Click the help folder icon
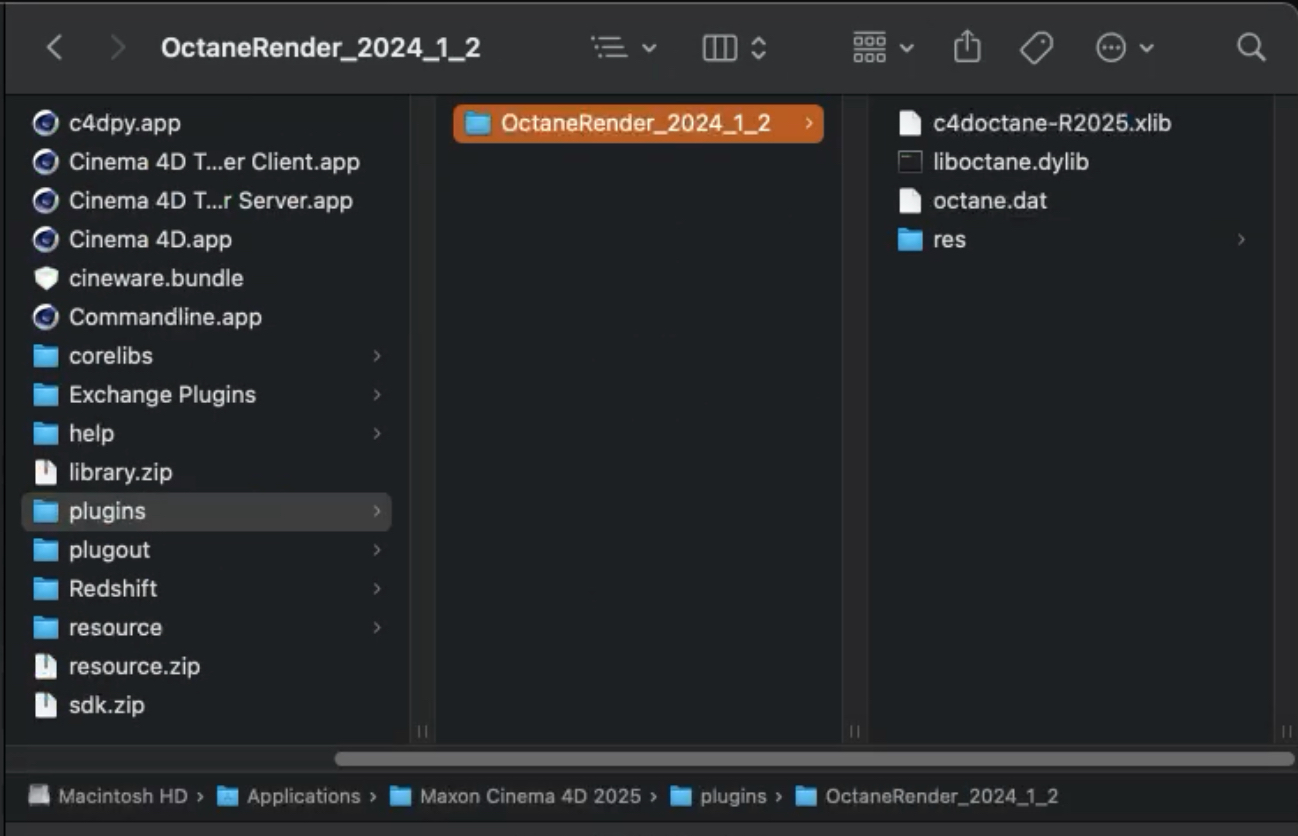Image resolution: width=1298 pixels, height=836 pixels. (x=45, y=434)
